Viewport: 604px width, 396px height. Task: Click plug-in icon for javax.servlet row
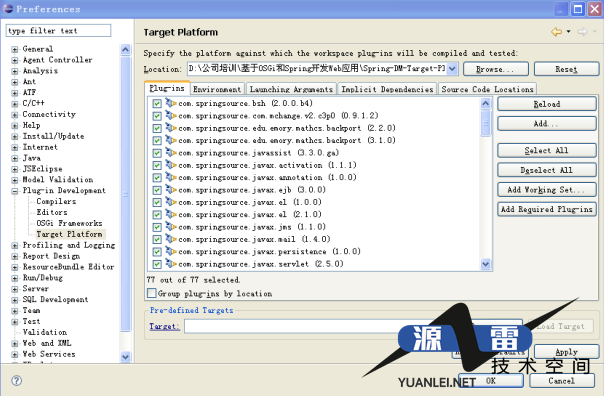[x=171, y=263]
